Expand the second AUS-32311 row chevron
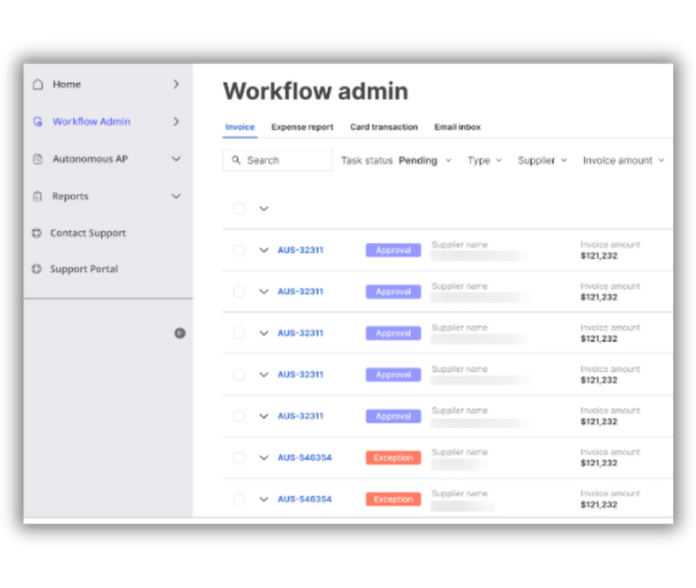This screenshot has width=696, height=588. click(264, 292)
